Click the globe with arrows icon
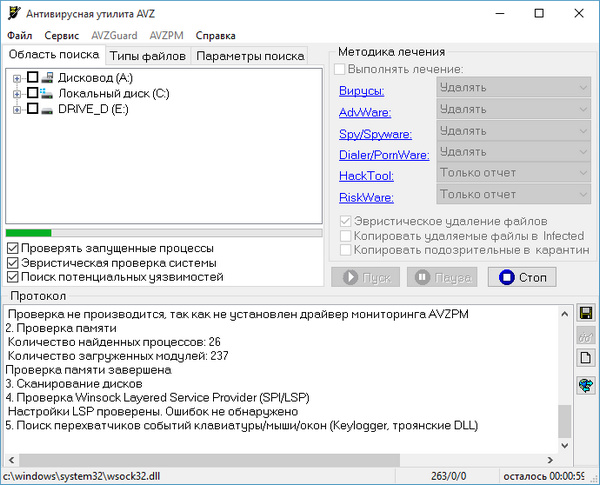This screenshot has height=485, width=600. pyautogui.click(x=587, y=385)
